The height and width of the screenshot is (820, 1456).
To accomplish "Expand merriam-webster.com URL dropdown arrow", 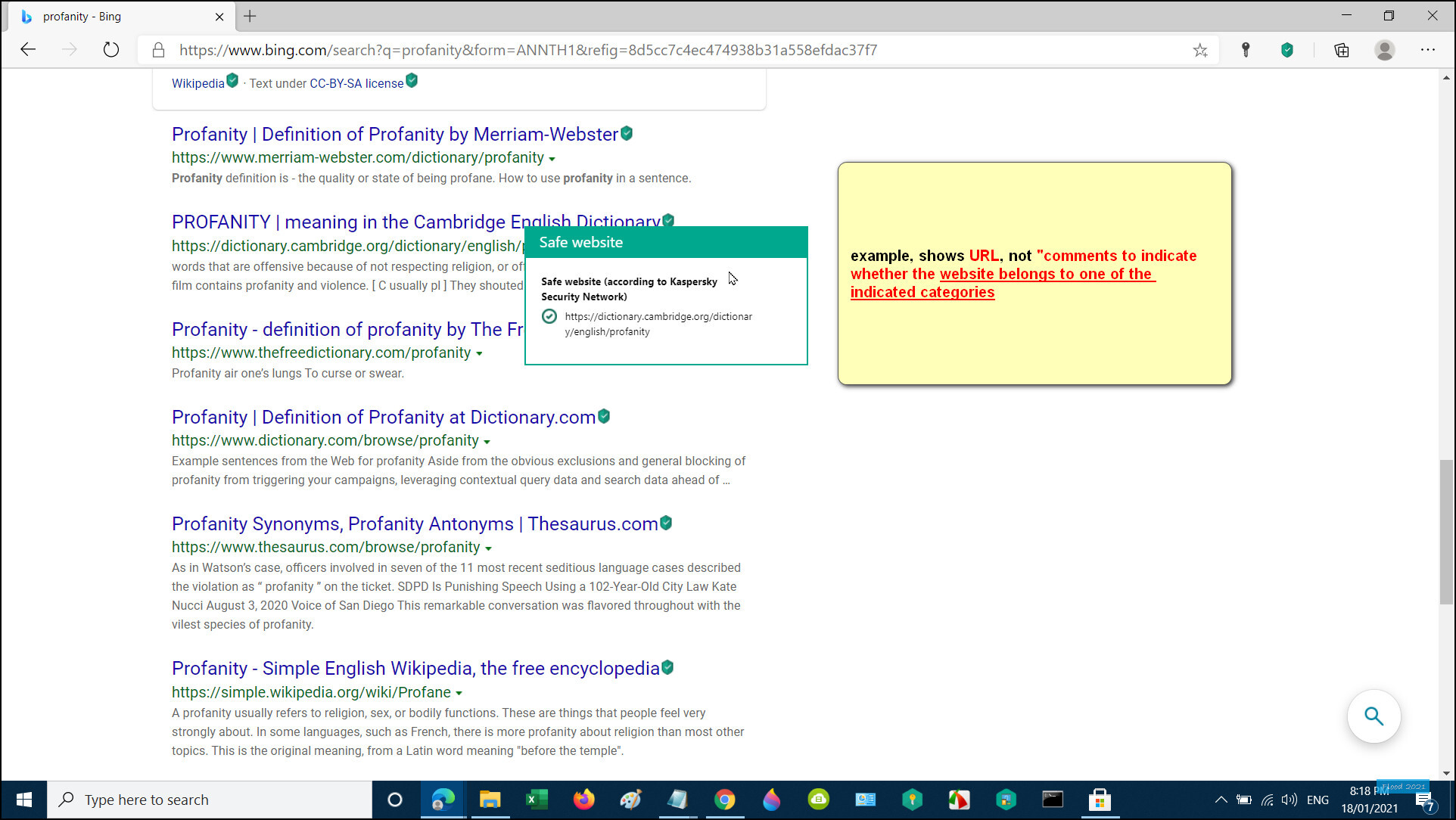I will pos(552,159).
